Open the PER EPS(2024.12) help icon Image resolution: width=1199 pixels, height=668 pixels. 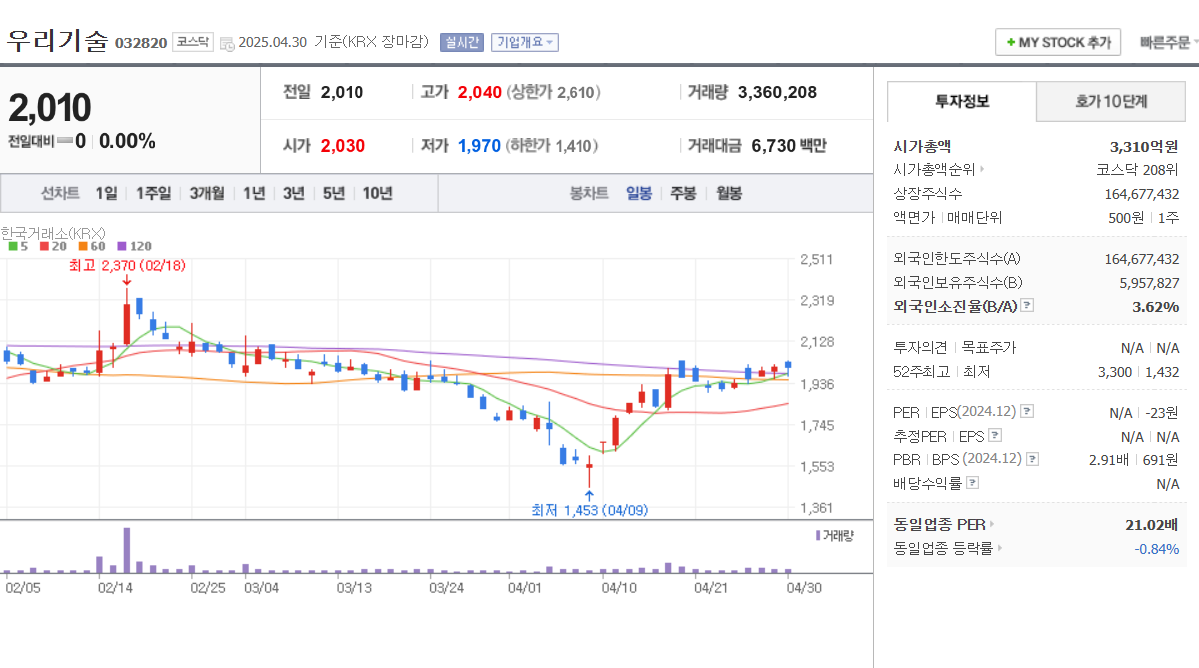tap(1029, 410)
